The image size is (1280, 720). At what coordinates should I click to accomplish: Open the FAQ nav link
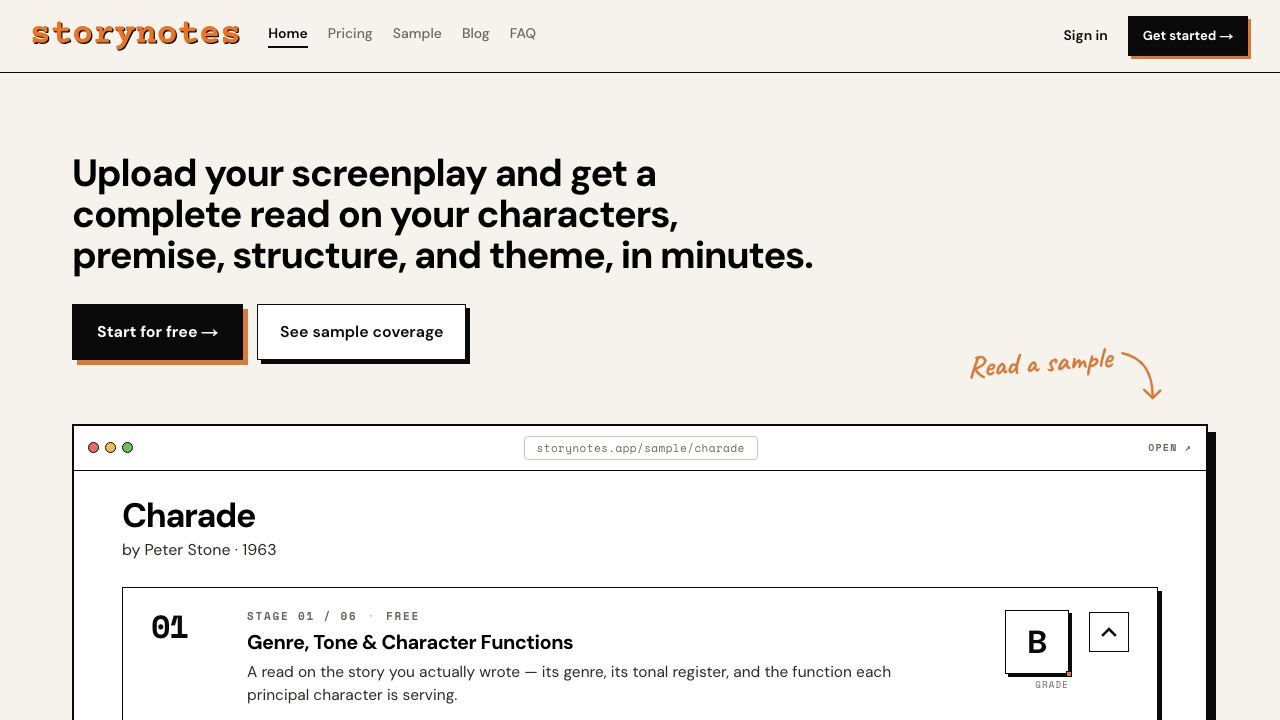coord(523,34)
